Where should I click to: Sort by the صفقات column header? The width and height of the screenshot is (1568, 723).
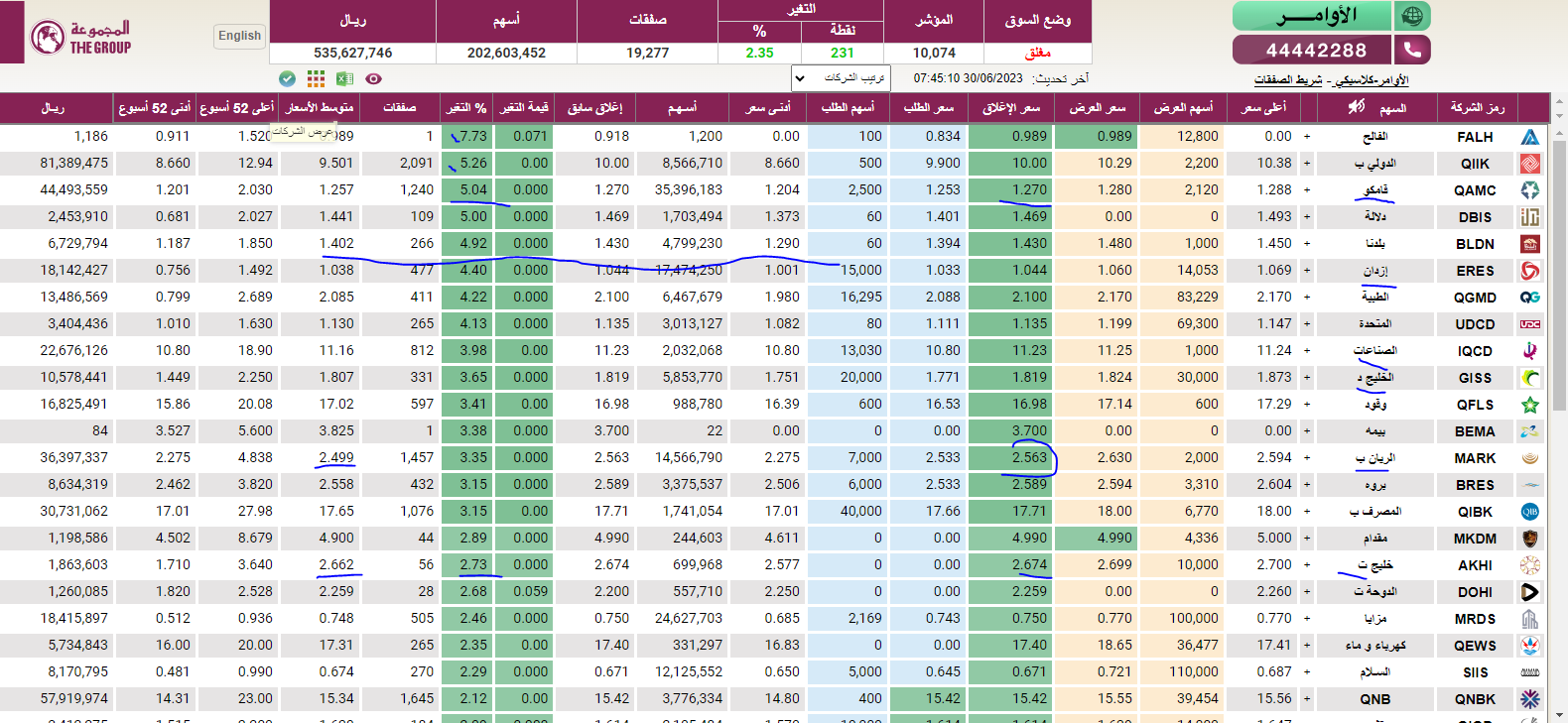tap(400, 107)
